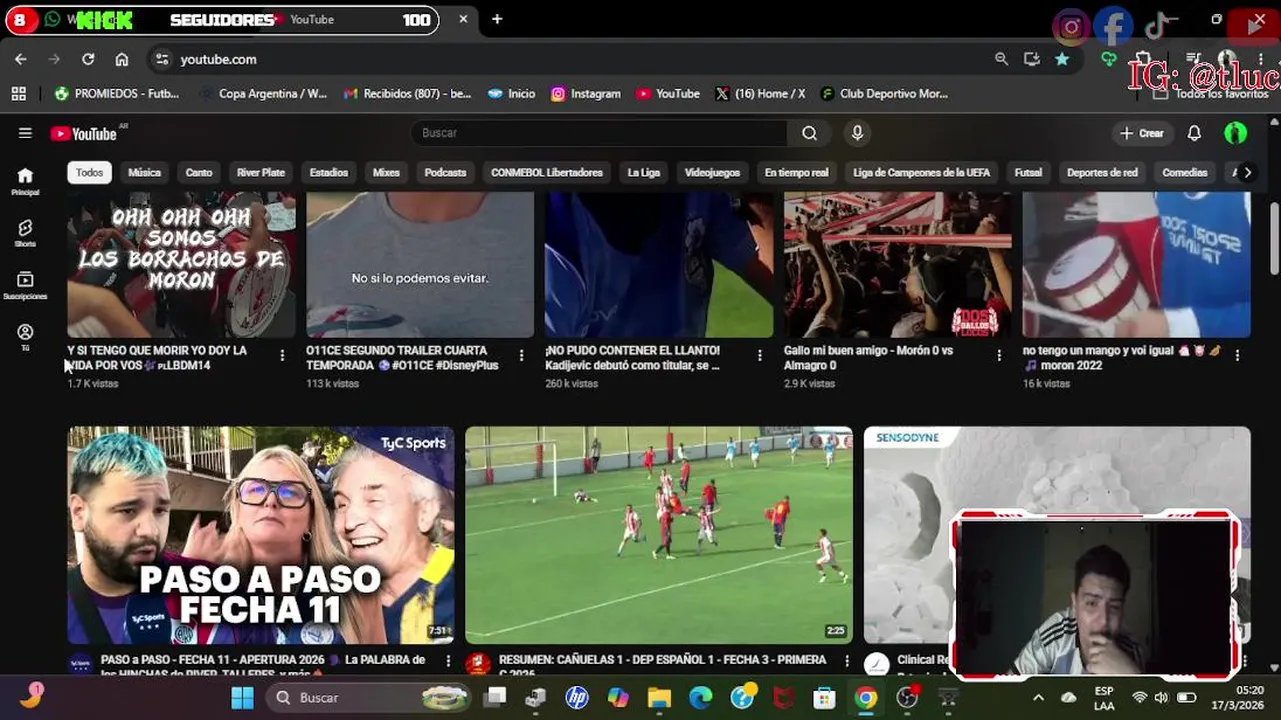Open options for the Kadijevic video

point(759,355)
